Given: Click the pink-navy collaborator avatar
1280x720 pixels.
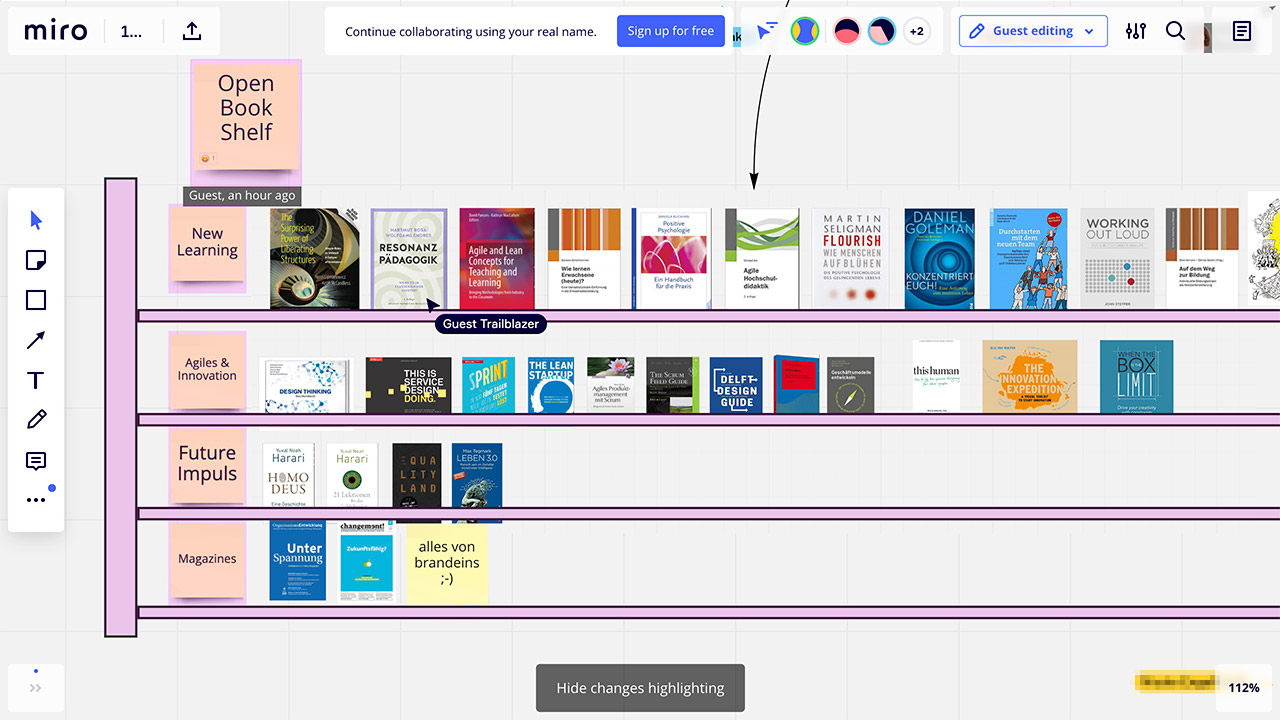Looking at the screenshot, I should (881, 31).
